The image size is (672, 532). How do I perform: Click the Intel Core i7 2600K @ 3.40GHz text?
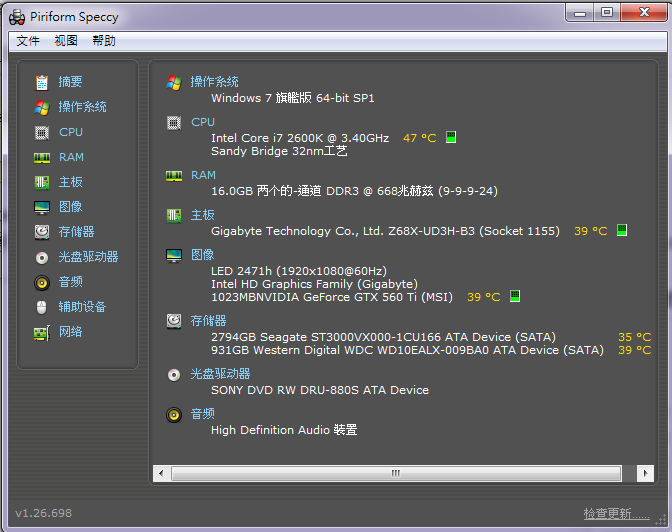coord(300,138)
